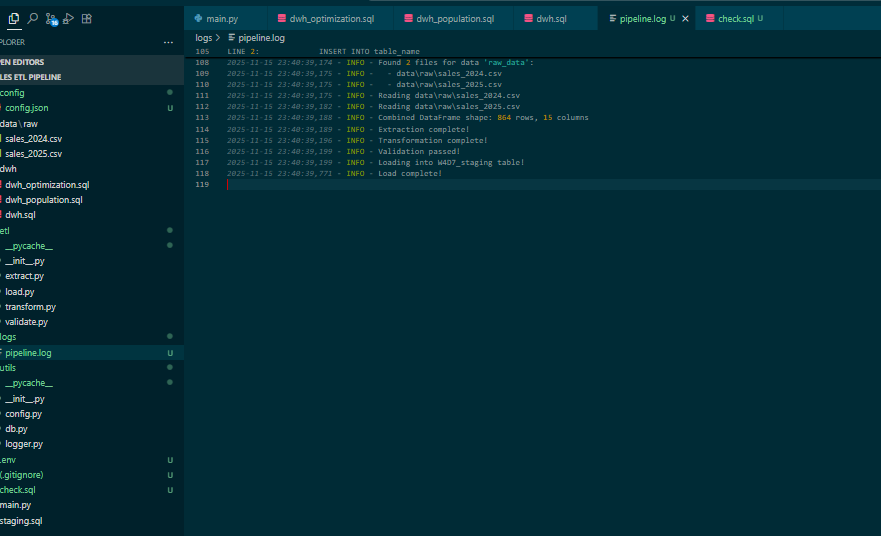881x536 pixels.
Task: Click database icon on dwh.sql tab
Action: (529, 19)
